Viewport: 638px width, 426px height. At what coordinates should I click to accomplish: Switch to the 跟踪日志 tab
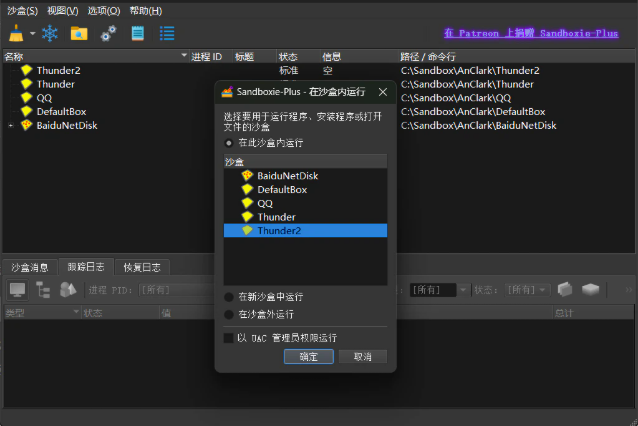pyautogui.click(x=86, y=267)
